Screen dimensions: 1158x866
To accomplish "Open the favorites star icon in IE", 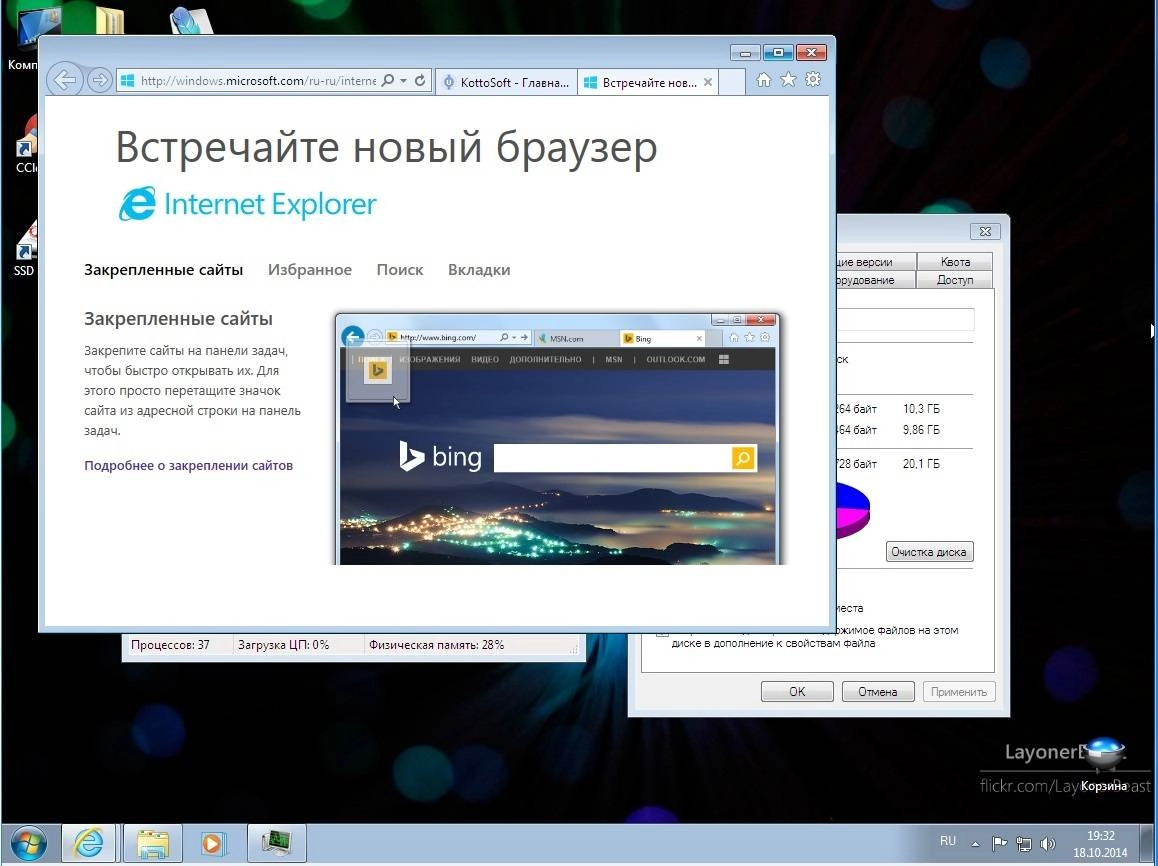I will pyautogui.click(x=789, y=79).
